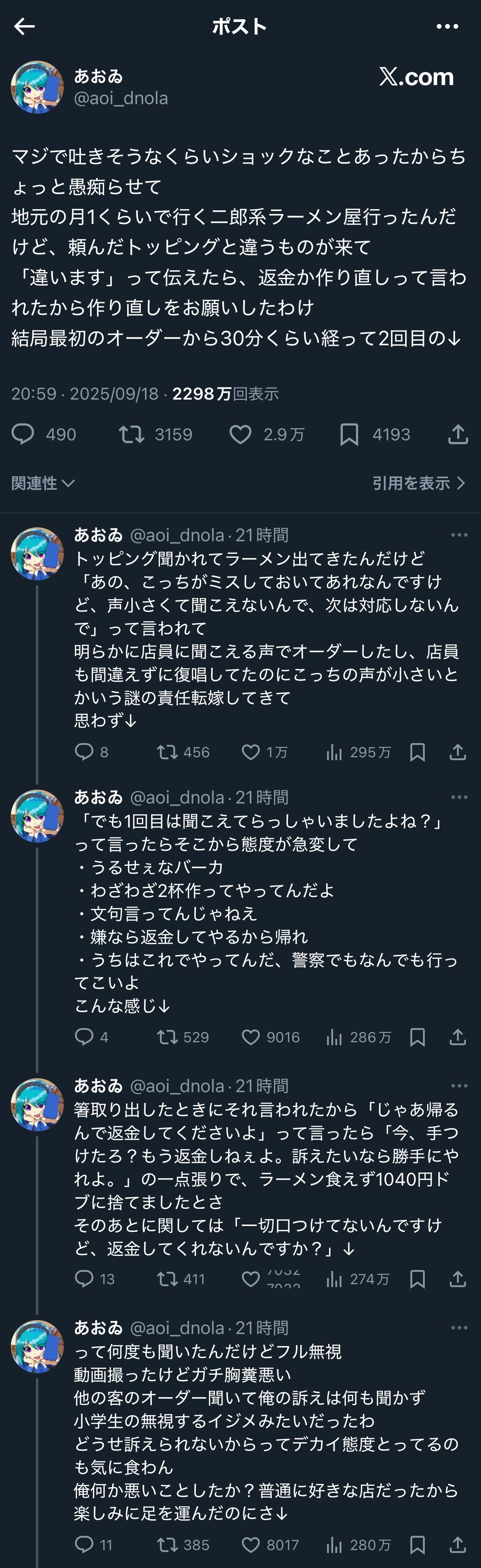Open the 関連性 sort dropdown
Screen dimensions: 481x1568
[43, 483]
